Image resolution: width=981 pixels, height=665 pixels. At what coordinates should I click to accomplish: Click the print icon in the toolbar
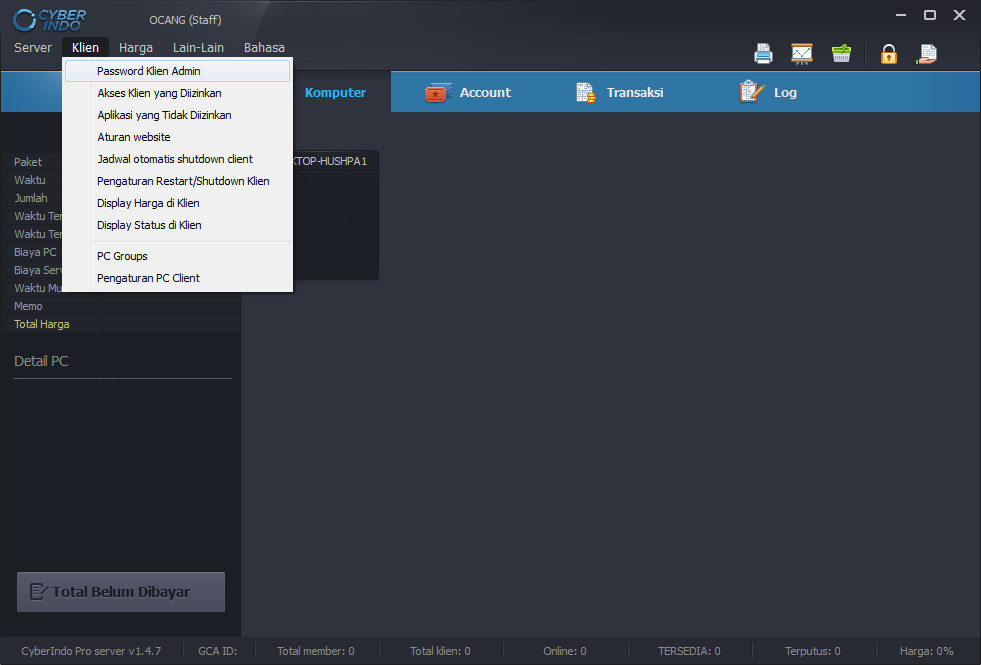click(x=763, y=53)
